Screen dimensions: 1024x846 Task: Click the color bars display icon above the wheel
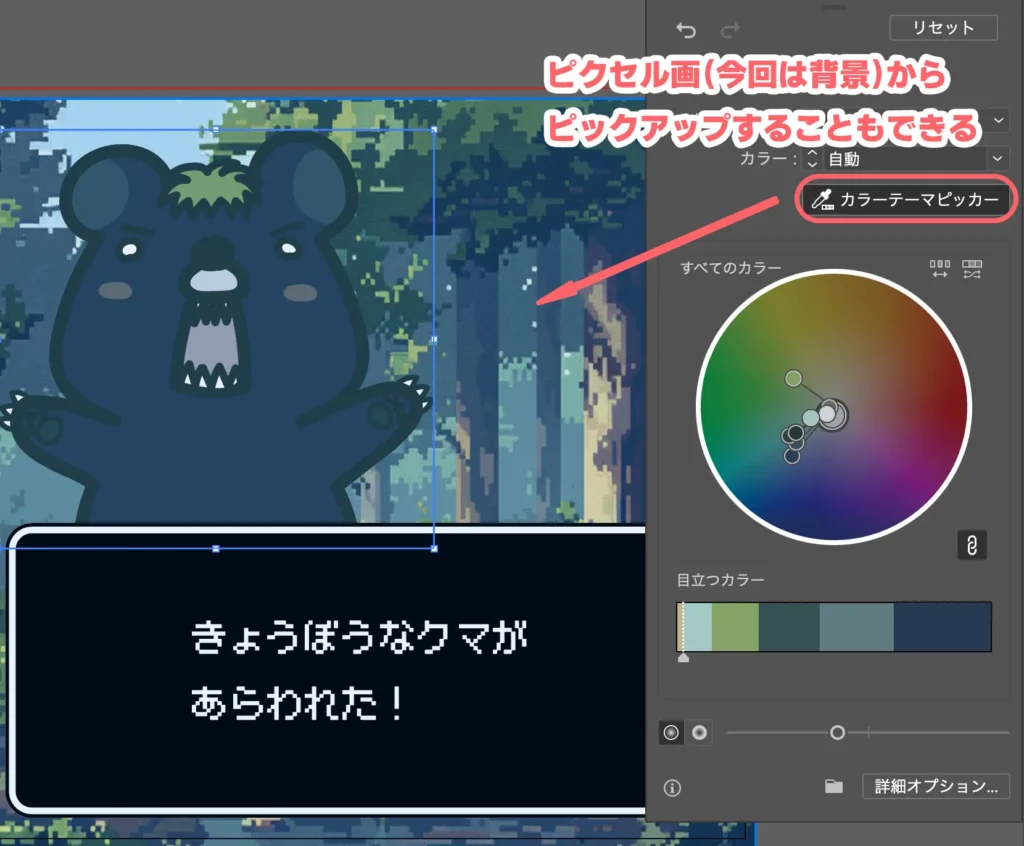(938, 268)
